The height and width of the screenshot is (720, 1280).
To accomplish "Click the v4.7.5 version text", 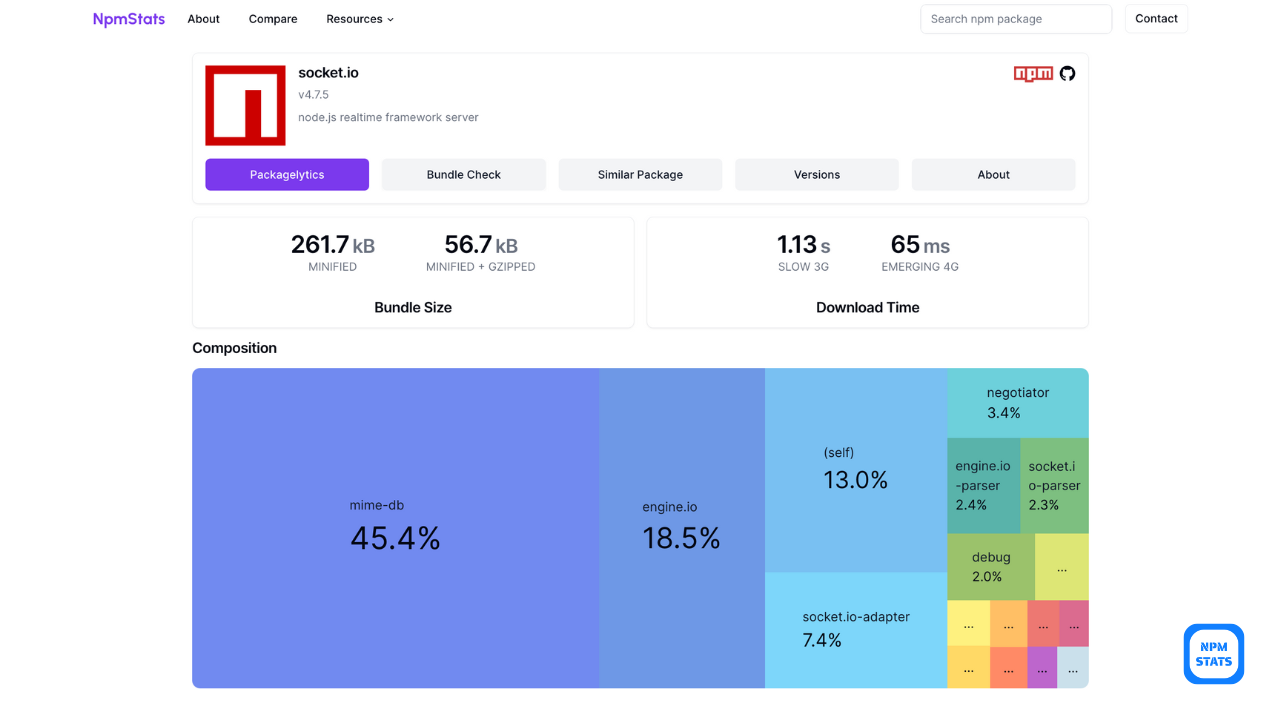I will click(313, 95).
